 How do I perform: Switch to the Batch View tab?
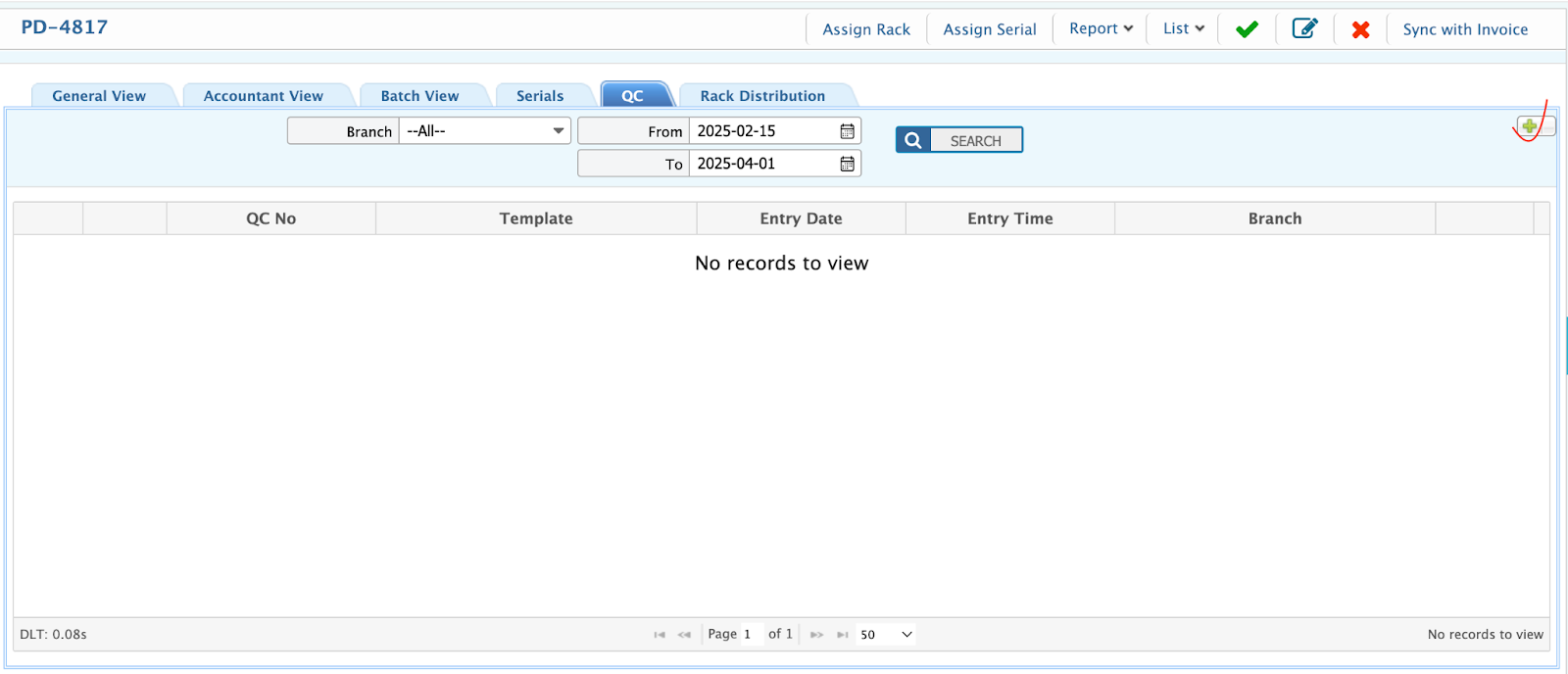click(419, 96)
